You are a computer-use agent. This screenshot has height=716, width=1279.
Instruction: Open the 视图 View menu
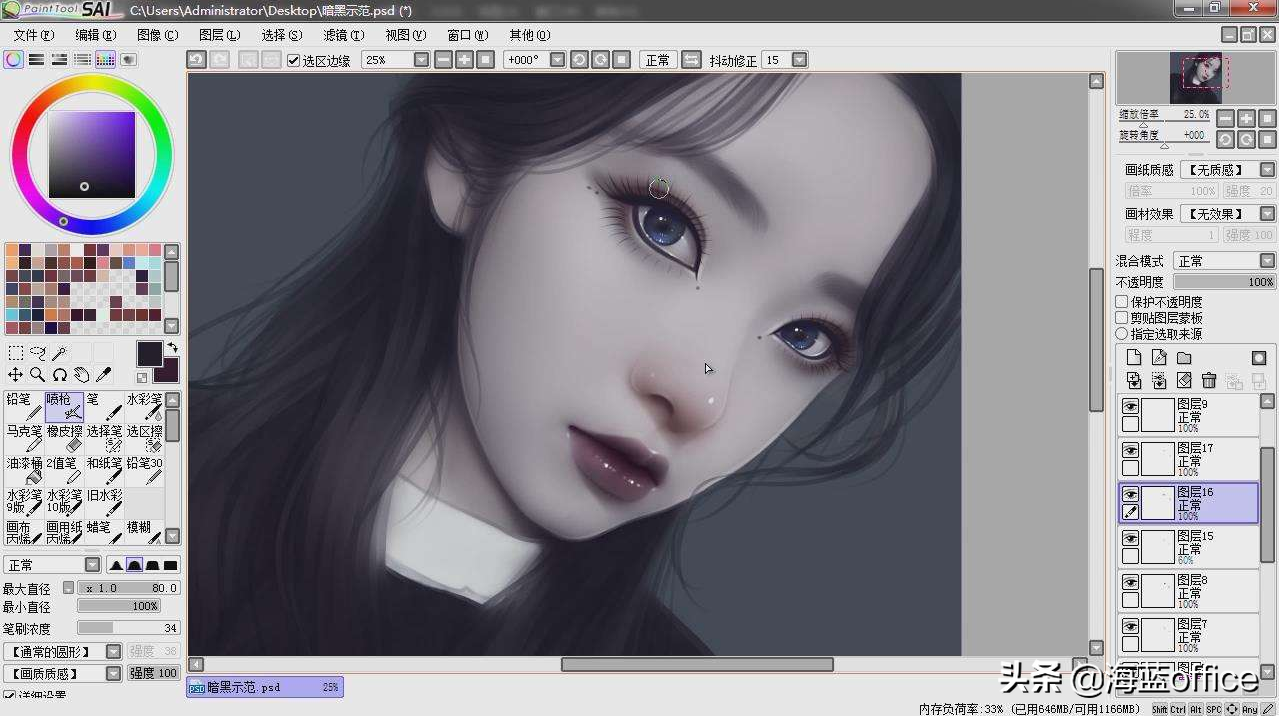pos(405,35)
